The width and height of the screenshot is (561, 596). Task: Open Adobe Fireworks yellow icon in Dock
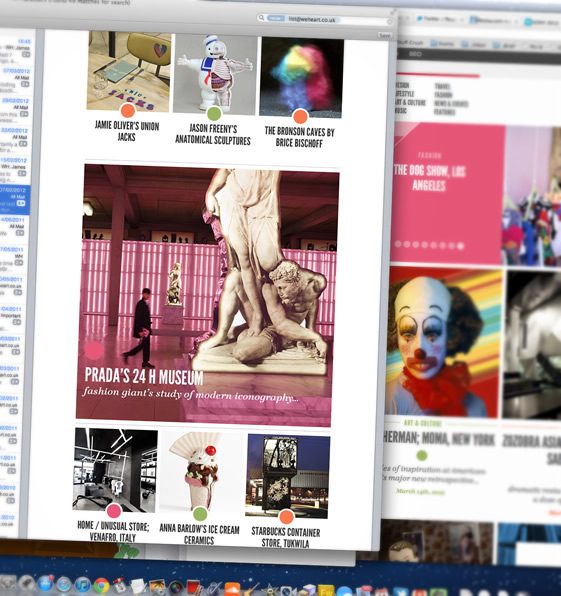(x=326, y=591)
